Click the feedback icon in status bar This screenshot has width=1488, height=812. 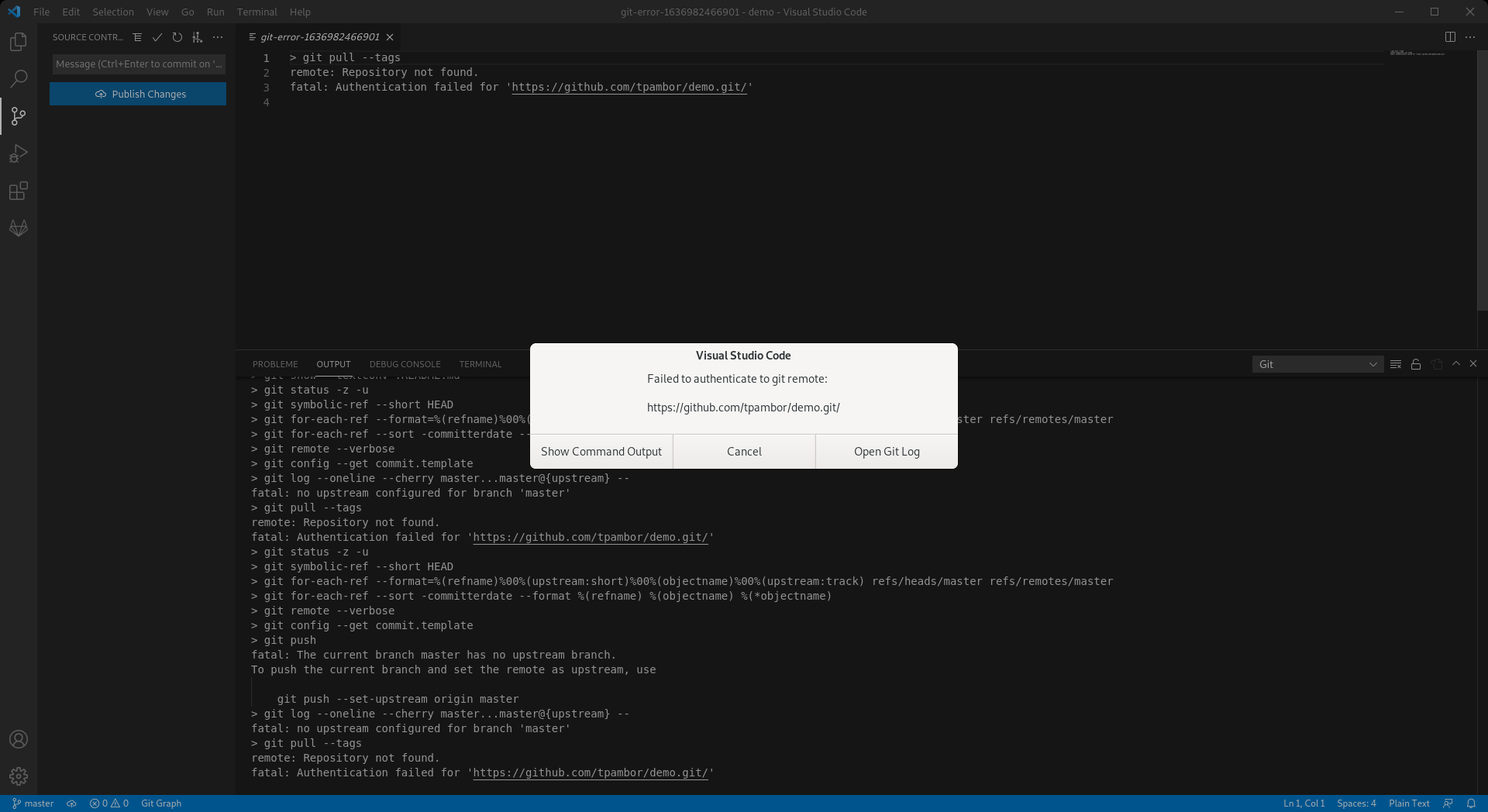(1448, 803)
